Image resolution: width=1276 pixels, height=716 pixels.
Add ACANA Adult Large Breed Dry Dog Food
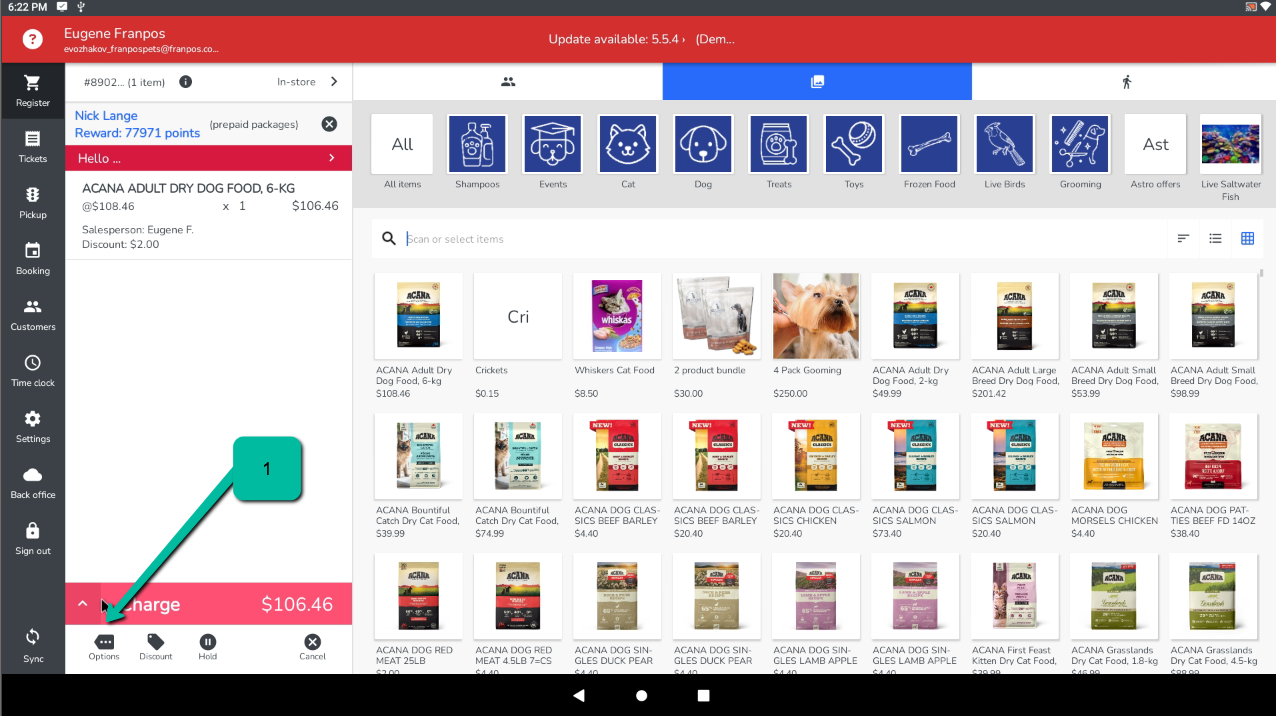pyautogui.click(x=1015, y=336)
